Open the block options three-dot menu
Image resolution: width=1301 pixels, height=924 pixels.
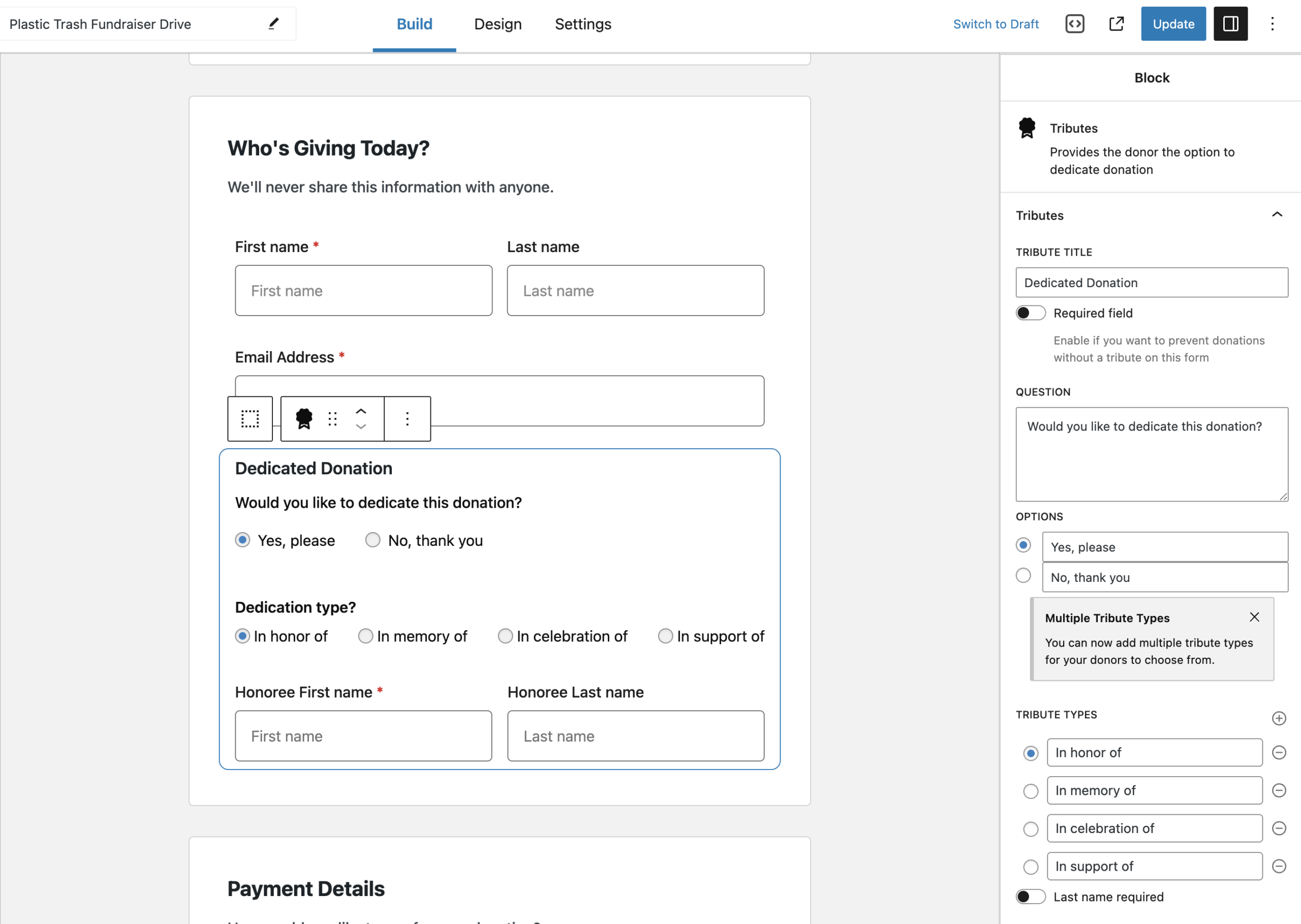[407, 419]
